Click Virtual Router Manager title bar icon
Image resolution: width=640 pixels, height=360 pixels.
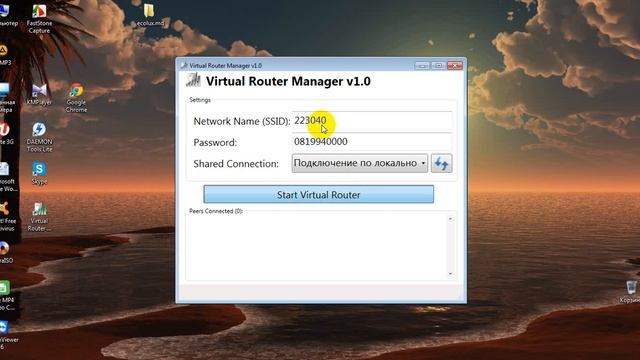click(x=184, y=65)
